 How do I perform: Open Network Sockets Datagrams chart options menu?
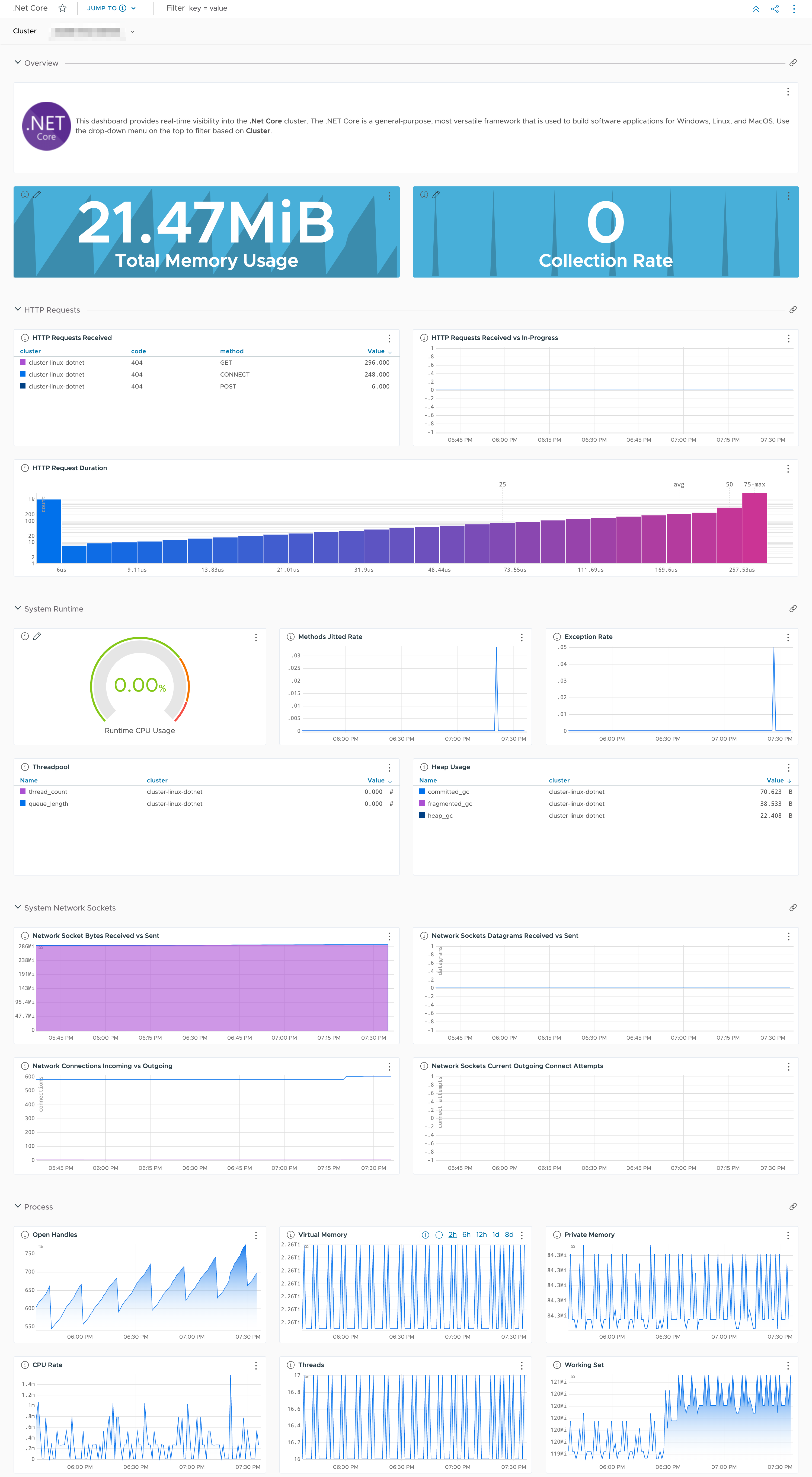(788, 936)
